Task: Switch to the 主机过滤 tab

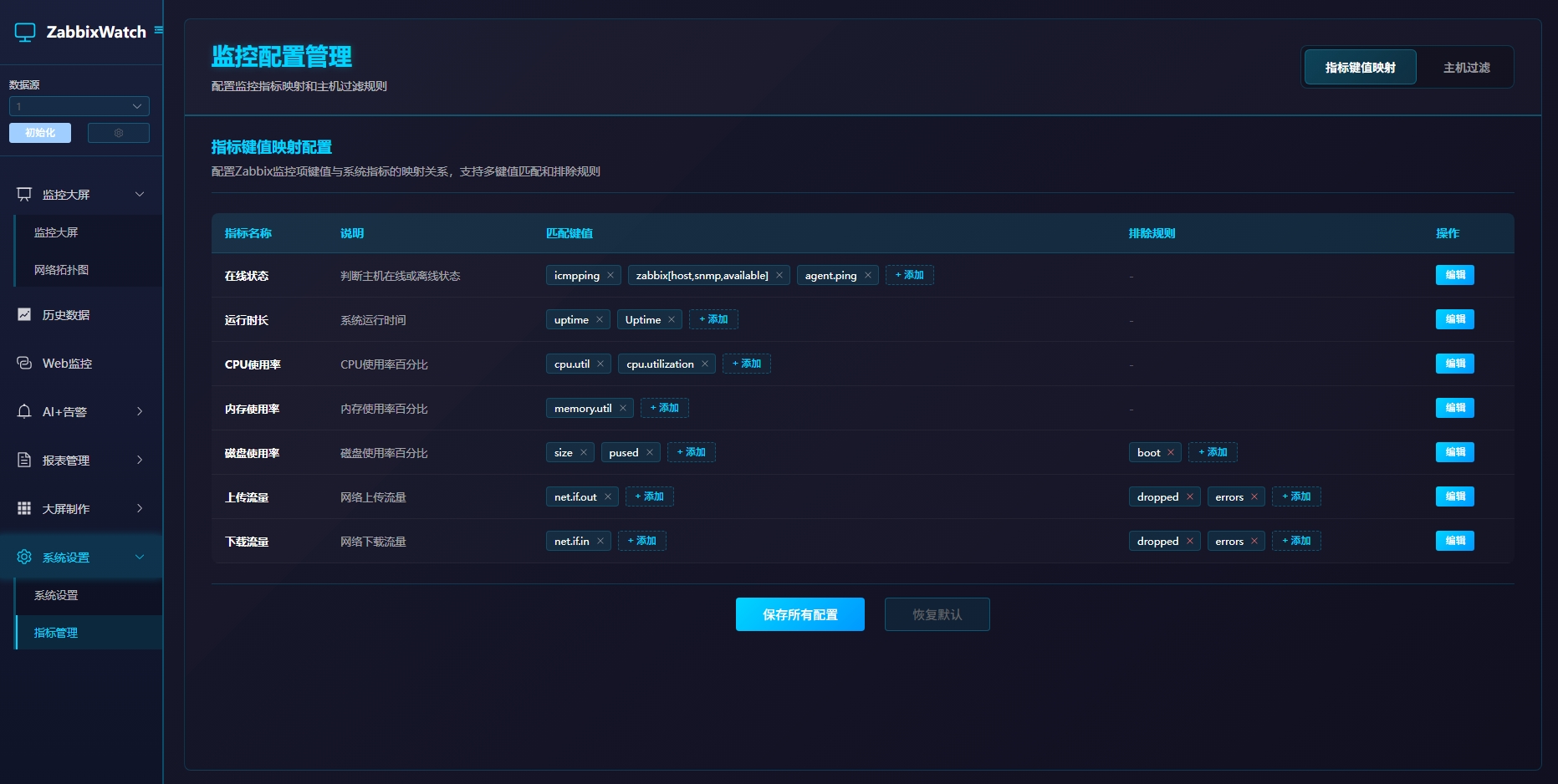Action: coord(1466,68)
